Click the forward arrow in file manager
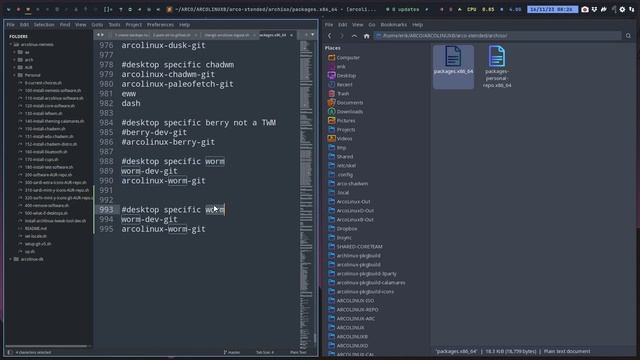 click(x=342, y=36)
